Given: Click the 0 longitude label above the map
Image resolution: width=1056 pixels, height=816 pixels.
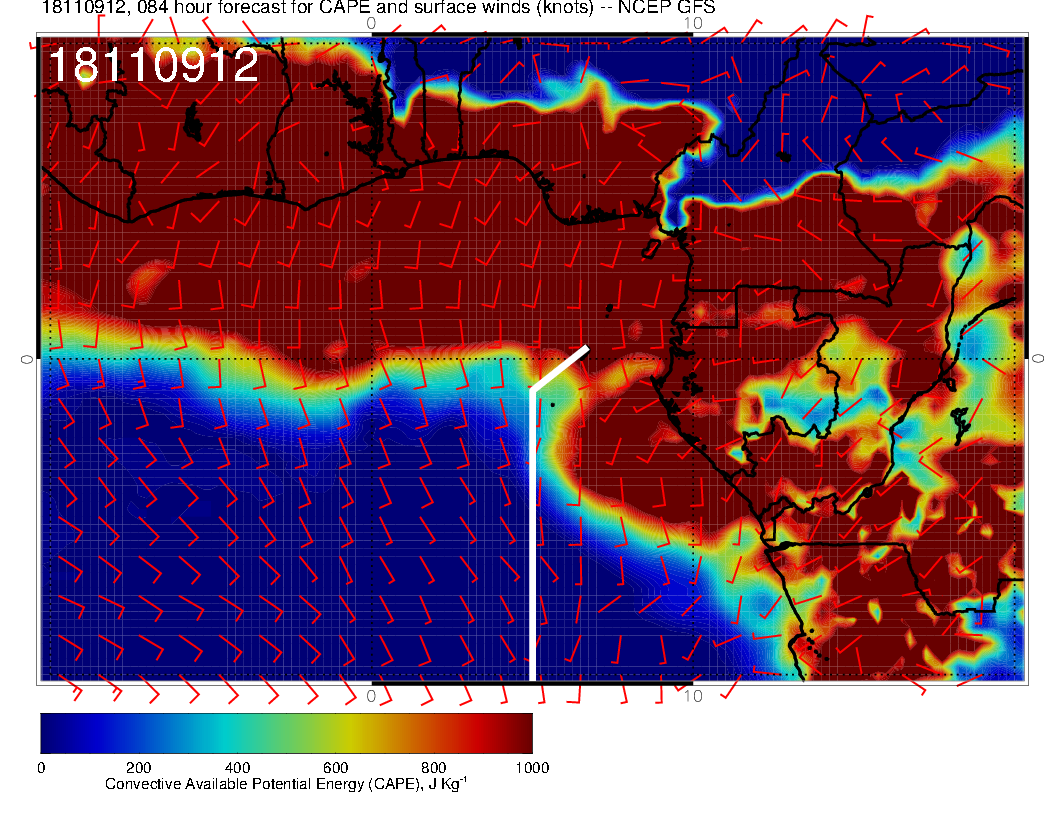Looking at the screenshot, I should [372, 22].
